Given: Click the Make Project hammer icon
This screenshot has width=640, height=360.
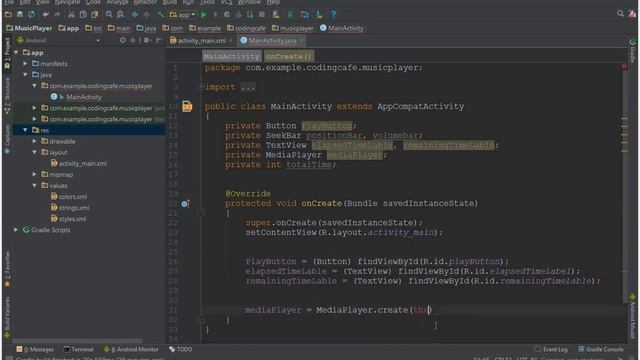Looking at the screenshot, I should 160,15.
